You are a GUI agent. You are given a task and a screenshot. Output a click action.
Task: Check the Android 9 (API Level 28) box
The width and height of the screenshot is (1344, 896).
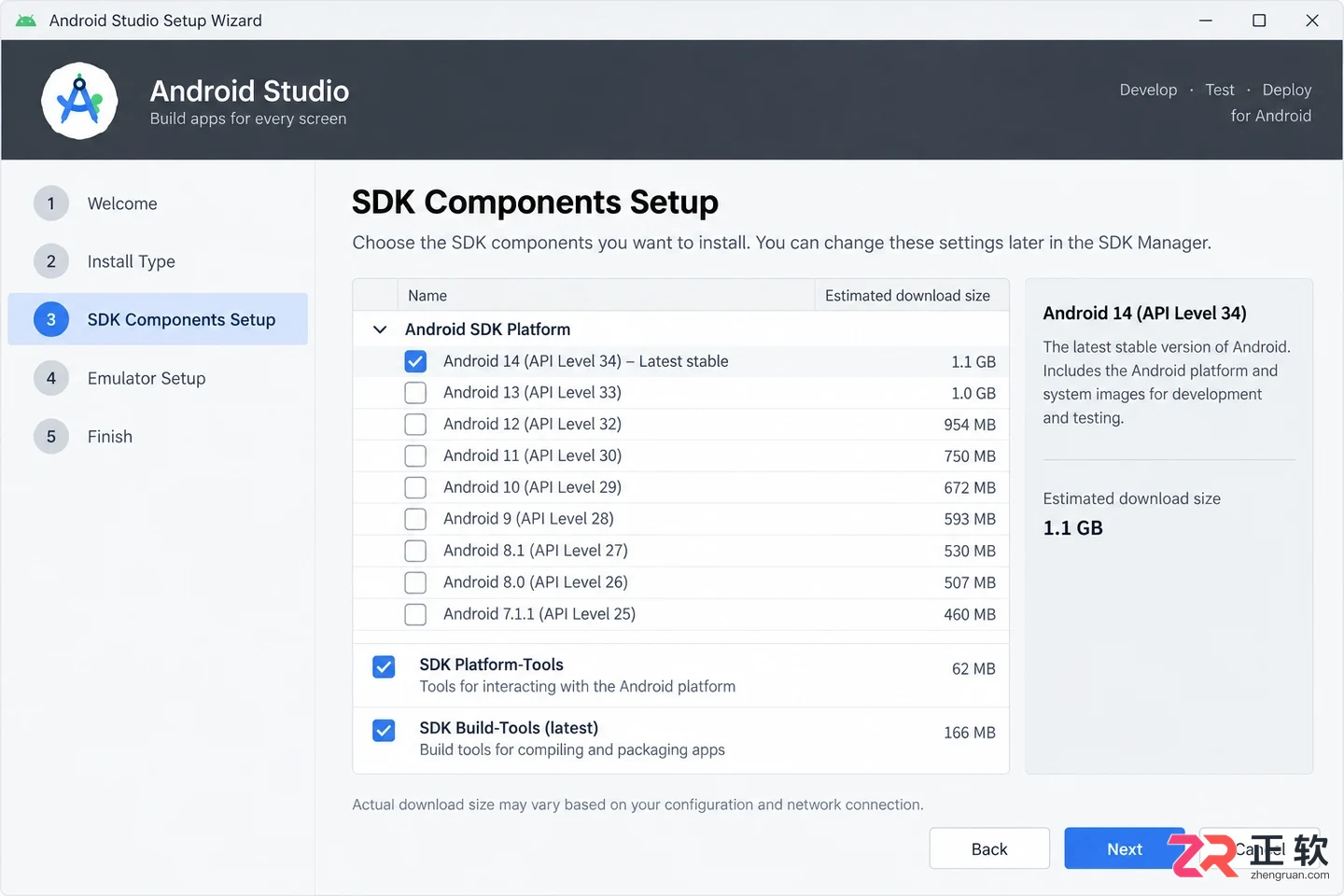click(x=415, y=519)
